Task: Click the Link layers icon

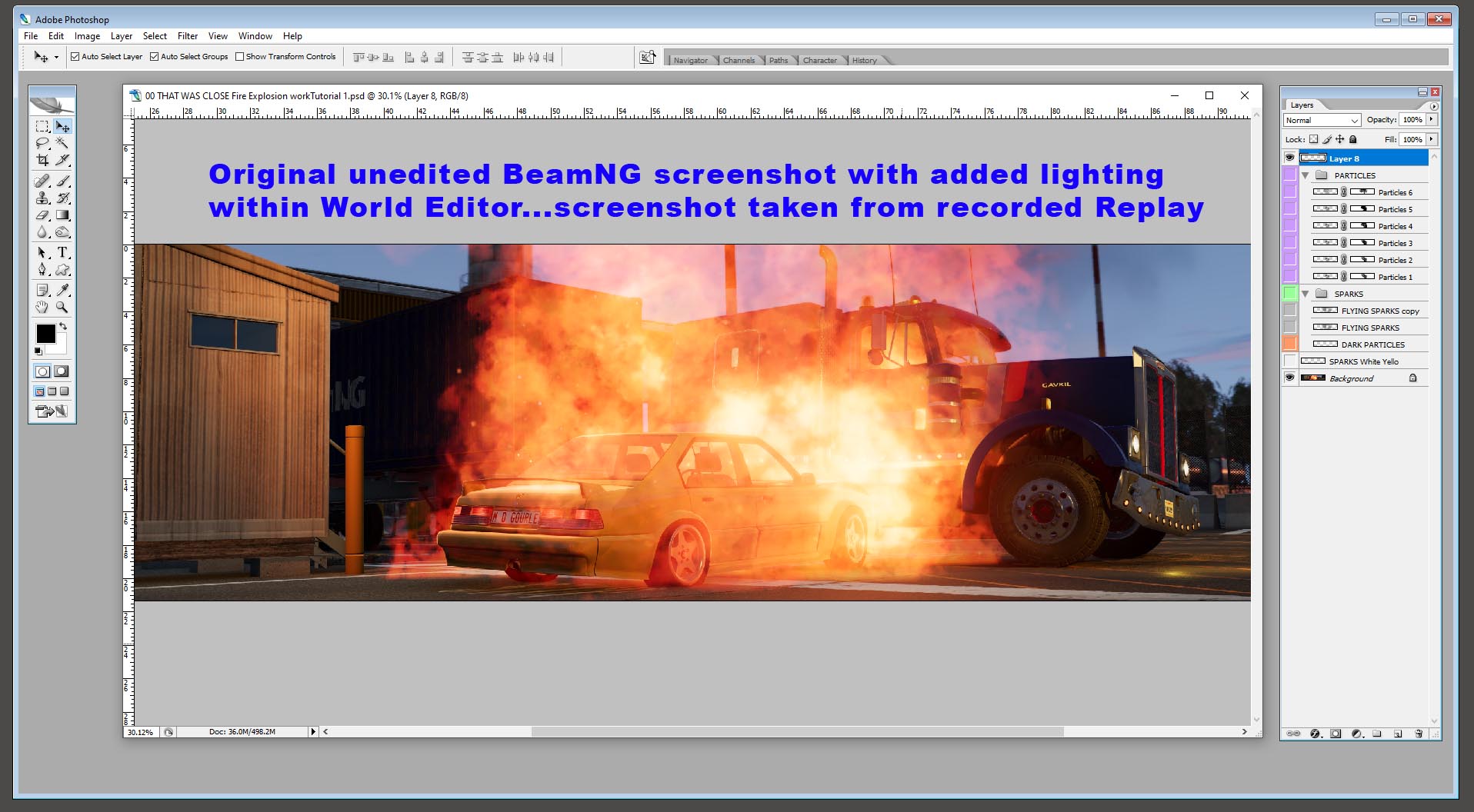Action: (1294, 734)
